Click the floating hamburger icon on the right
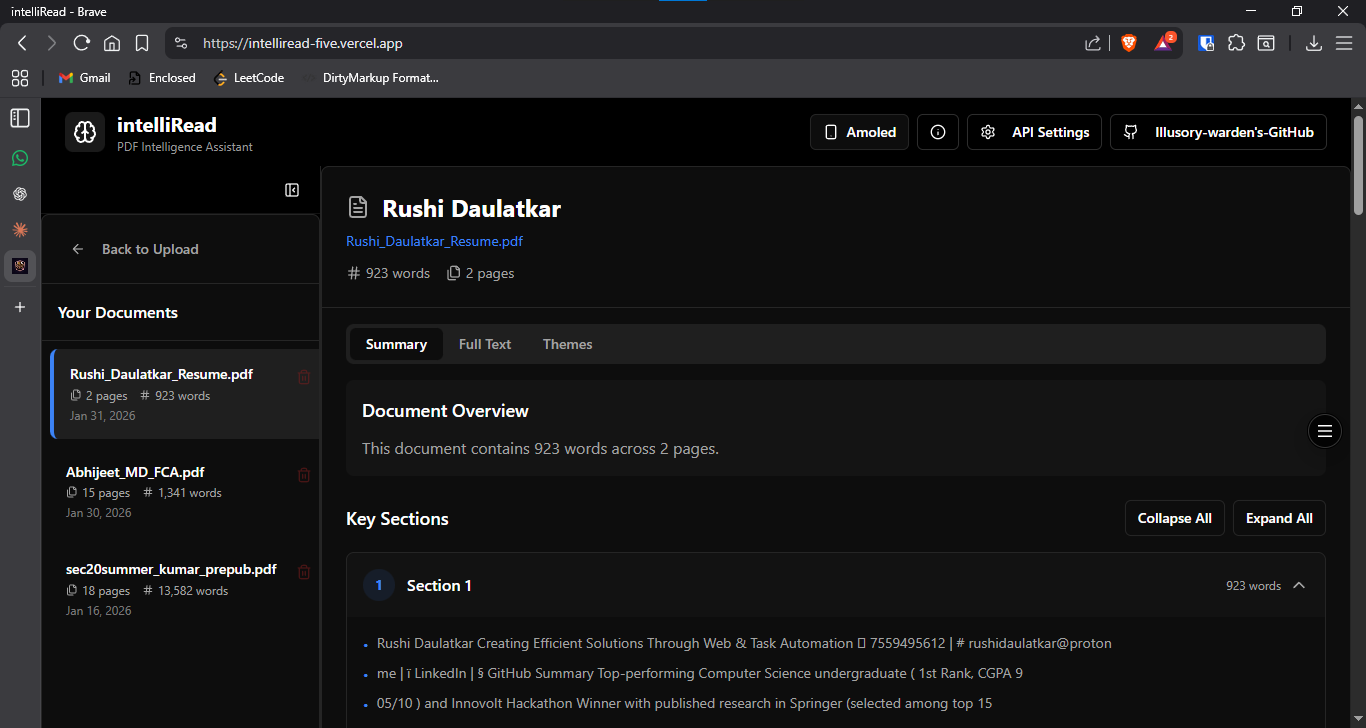 1324,431
